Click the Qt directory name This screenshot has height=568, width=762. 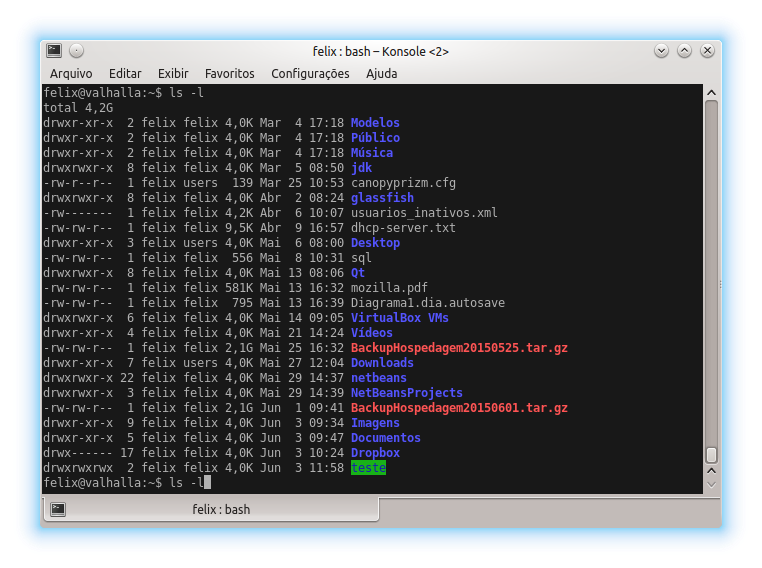coord(358,273)
